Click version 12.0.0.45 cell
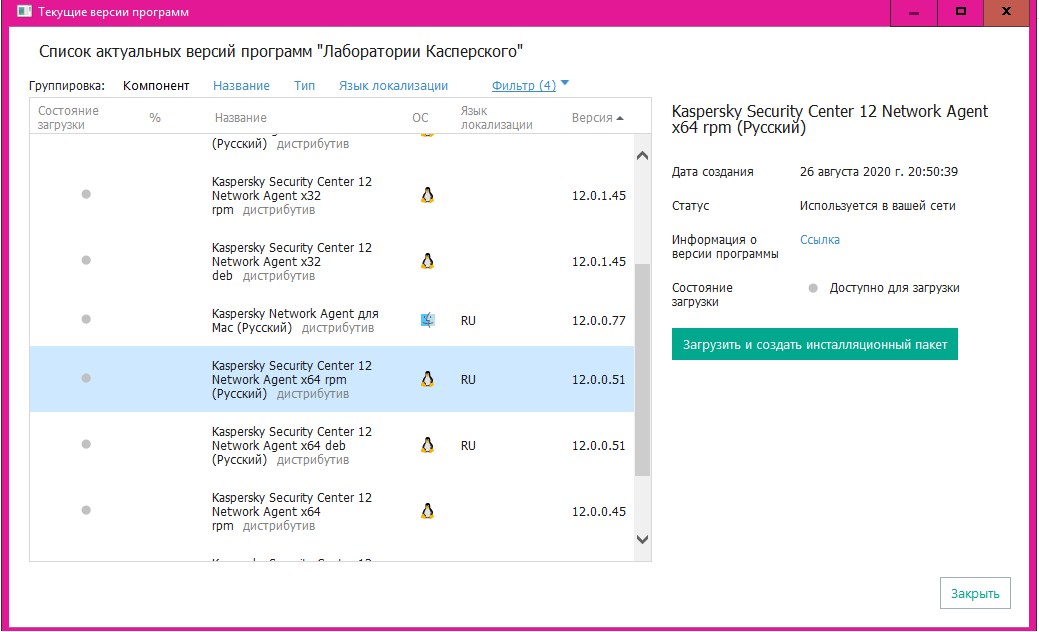This screenshot has width=1039, height=632. click(x=598, y=511)
